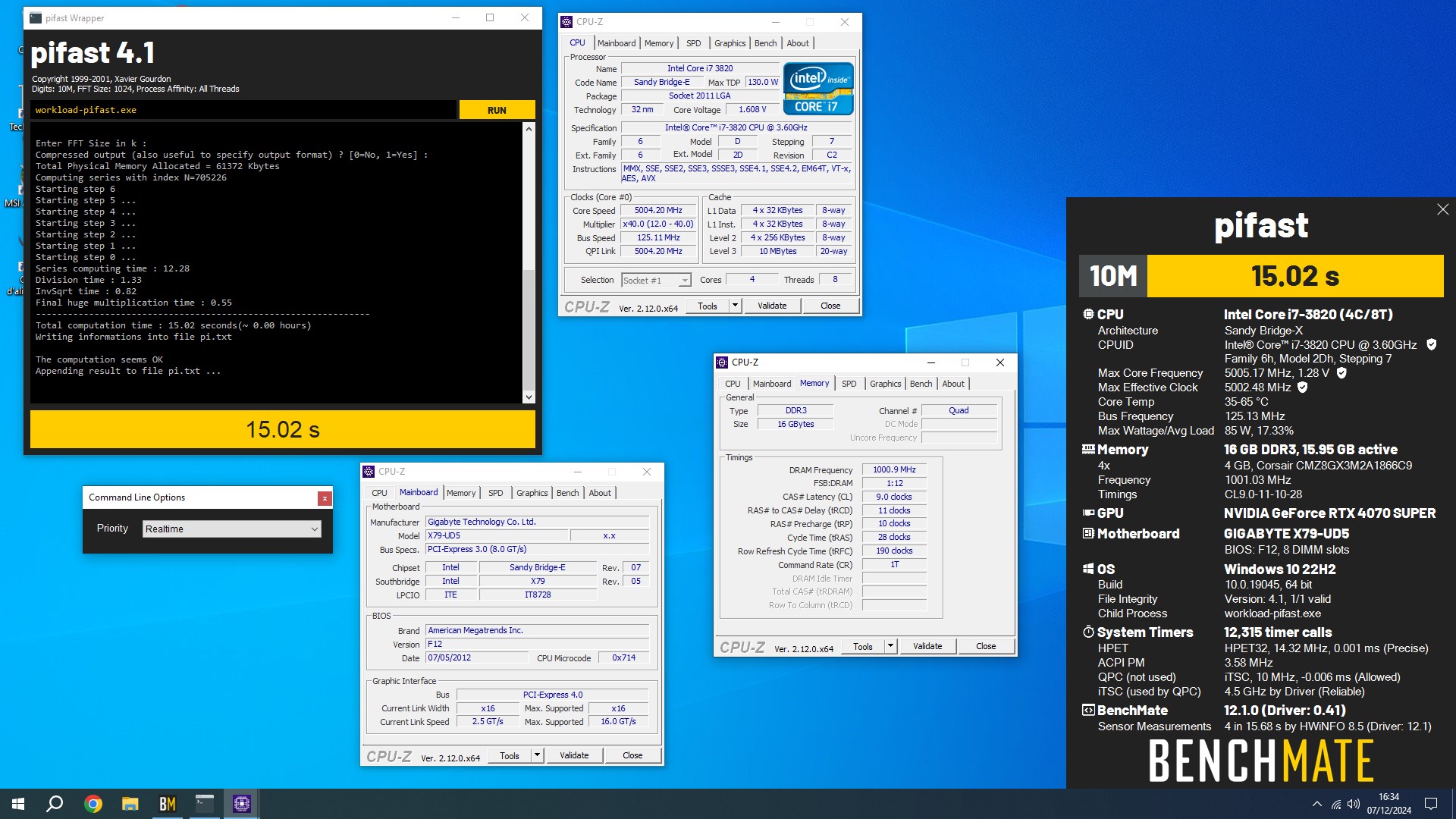Image resolution: width=1456 pixels, height=819 pixels.
Task: Open Memory tab in CPU-Z CPU window
Action: tap(658, 43)
